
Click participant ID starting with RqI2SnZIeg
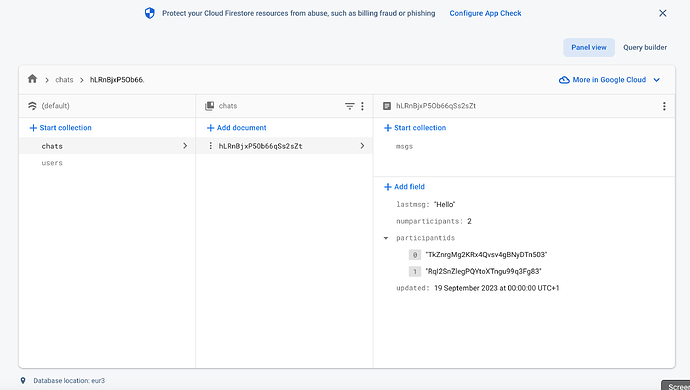point(484,271)
